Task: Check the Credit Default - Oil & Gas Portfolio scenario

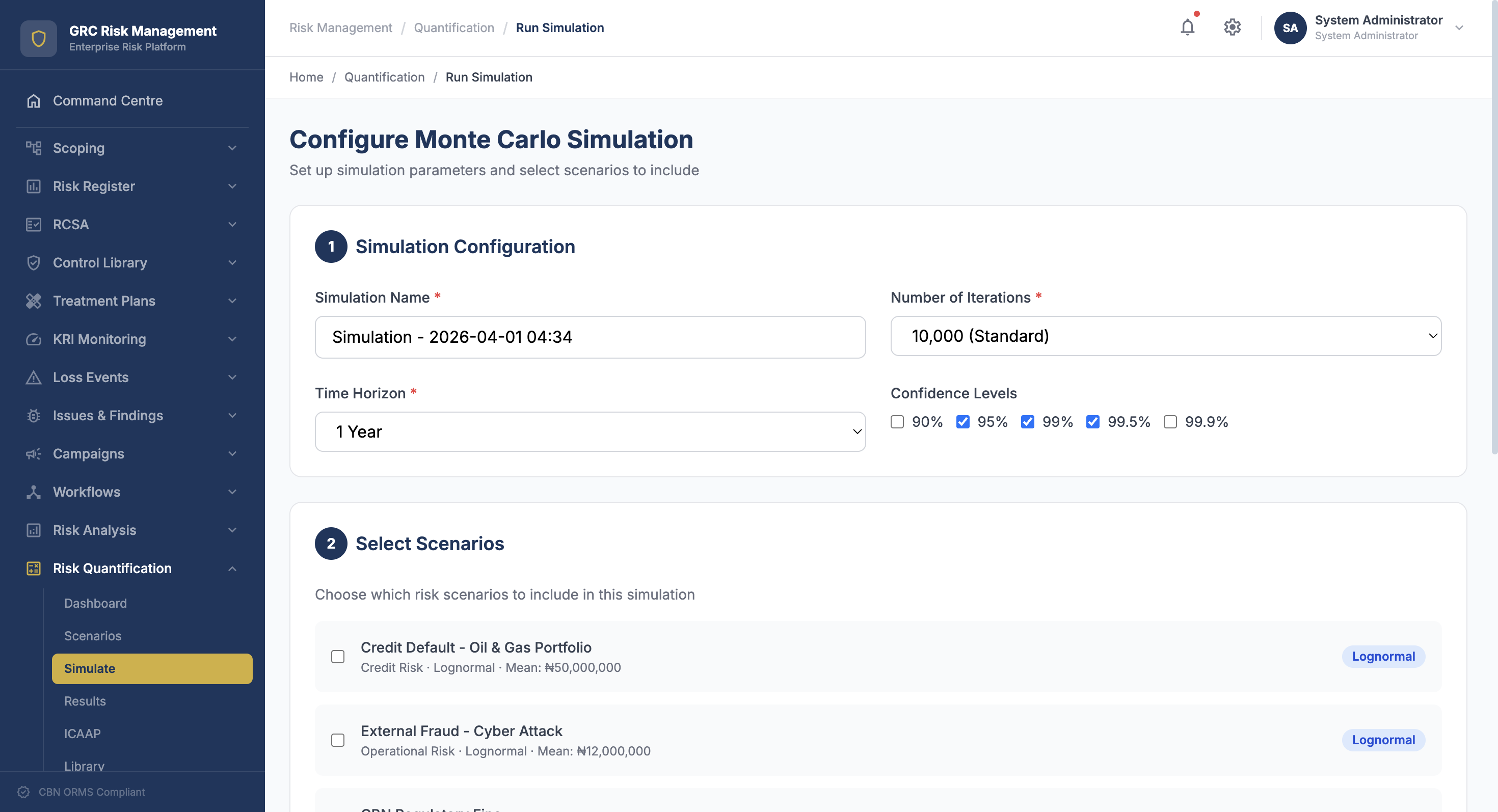Action: click(x=338, y=656)
